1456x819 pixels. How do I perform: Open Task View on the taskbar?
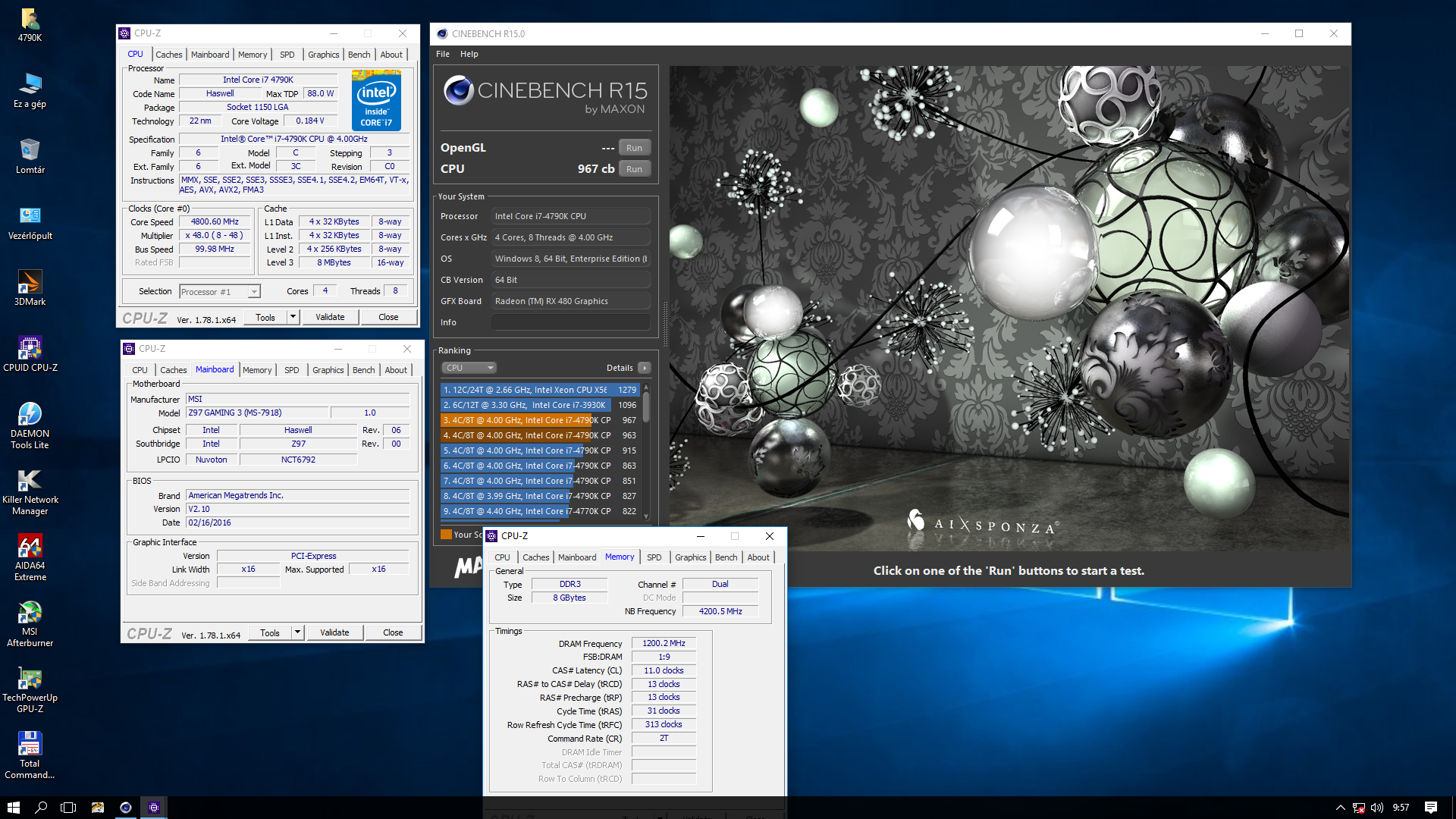pos(68,808)
